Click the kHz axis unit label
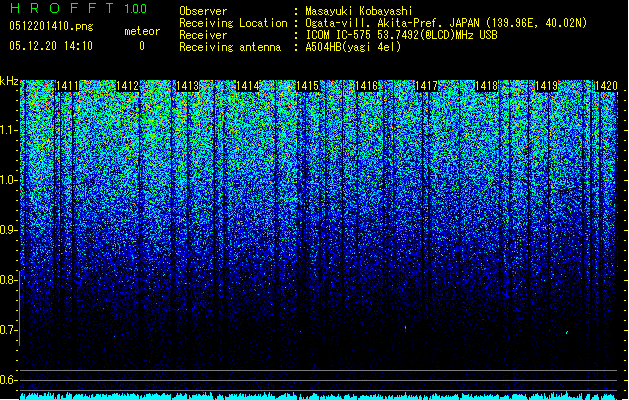This screenshot has width=629, height=400. coord(9,81)
